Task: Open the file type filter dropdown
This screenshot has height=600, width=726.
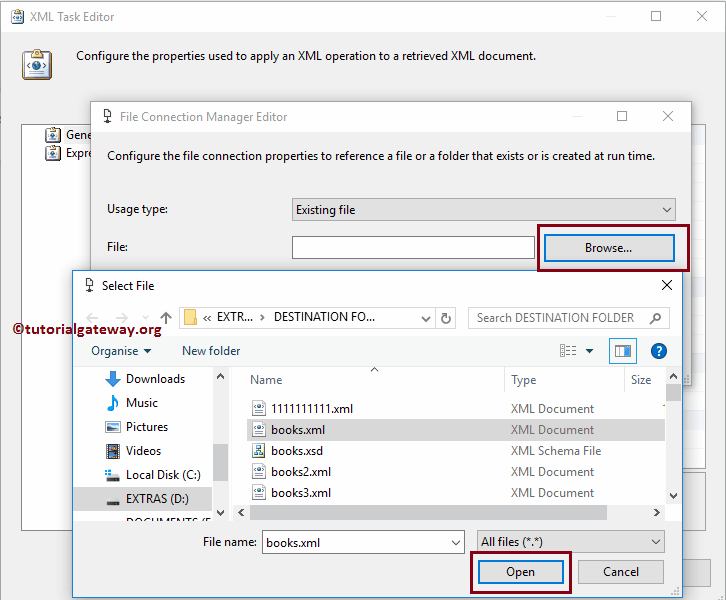Action: 656,542
